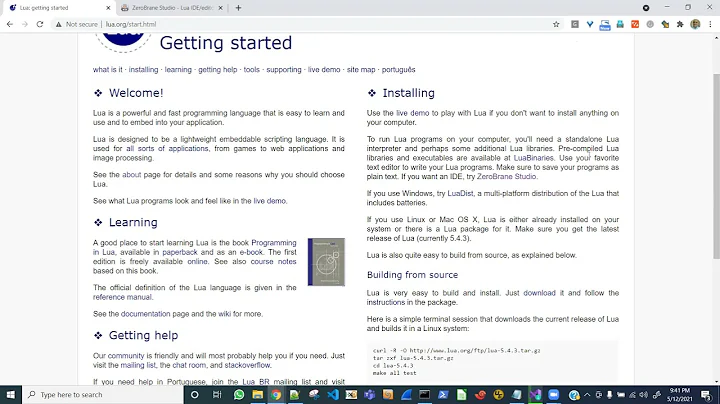This screenshot has width=720, height=404.
Task: Open the 'tools' navigation link
Action: tap(252, 70)
